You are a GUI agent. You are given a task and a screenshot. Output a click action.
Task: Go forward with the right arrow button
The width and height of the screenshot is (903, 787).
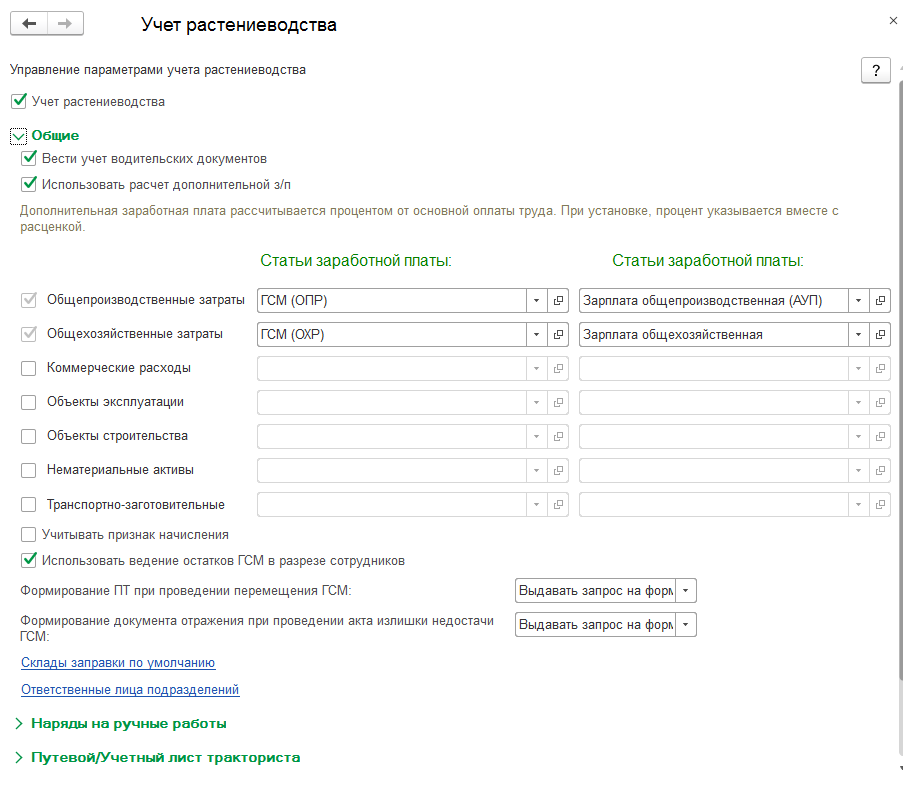[65, 24]
